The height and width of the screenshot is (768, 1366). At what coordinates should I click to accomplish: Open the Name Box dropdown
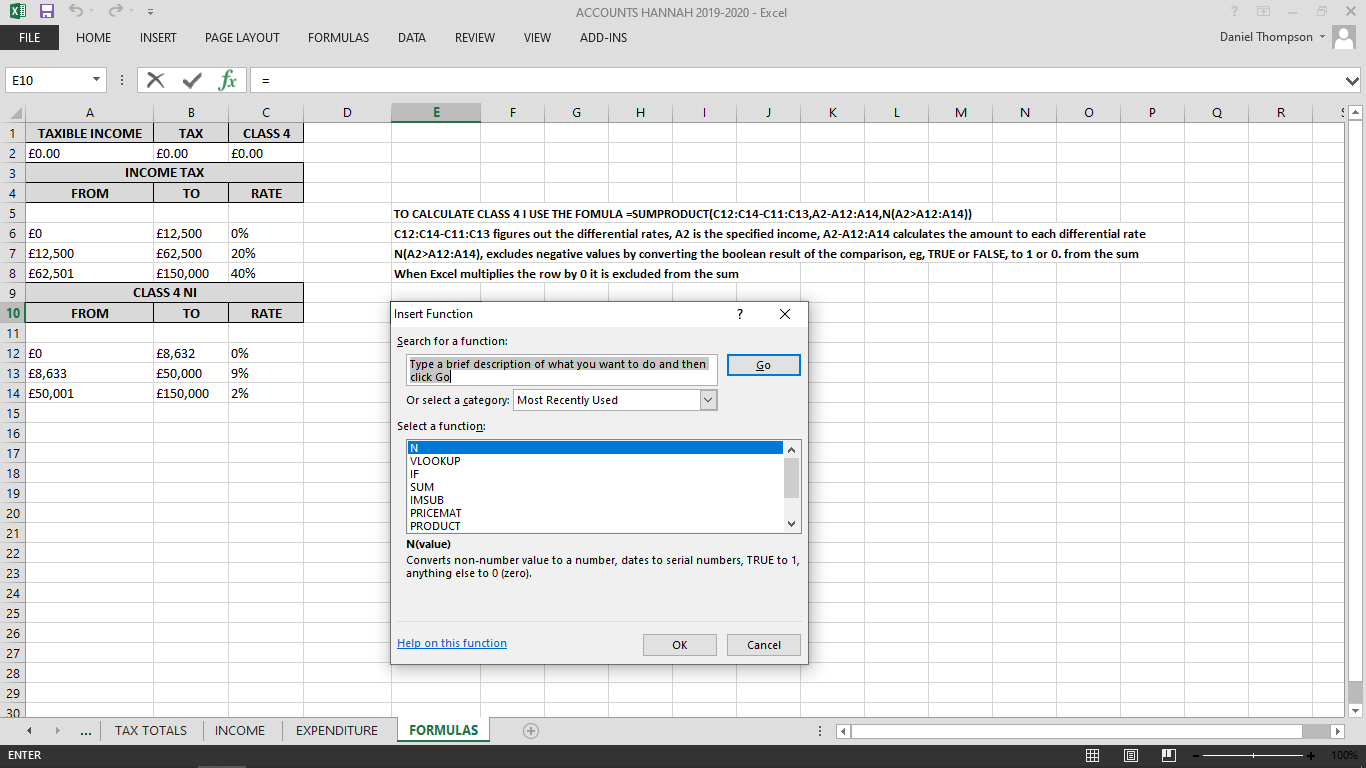[x=96, y=79]
